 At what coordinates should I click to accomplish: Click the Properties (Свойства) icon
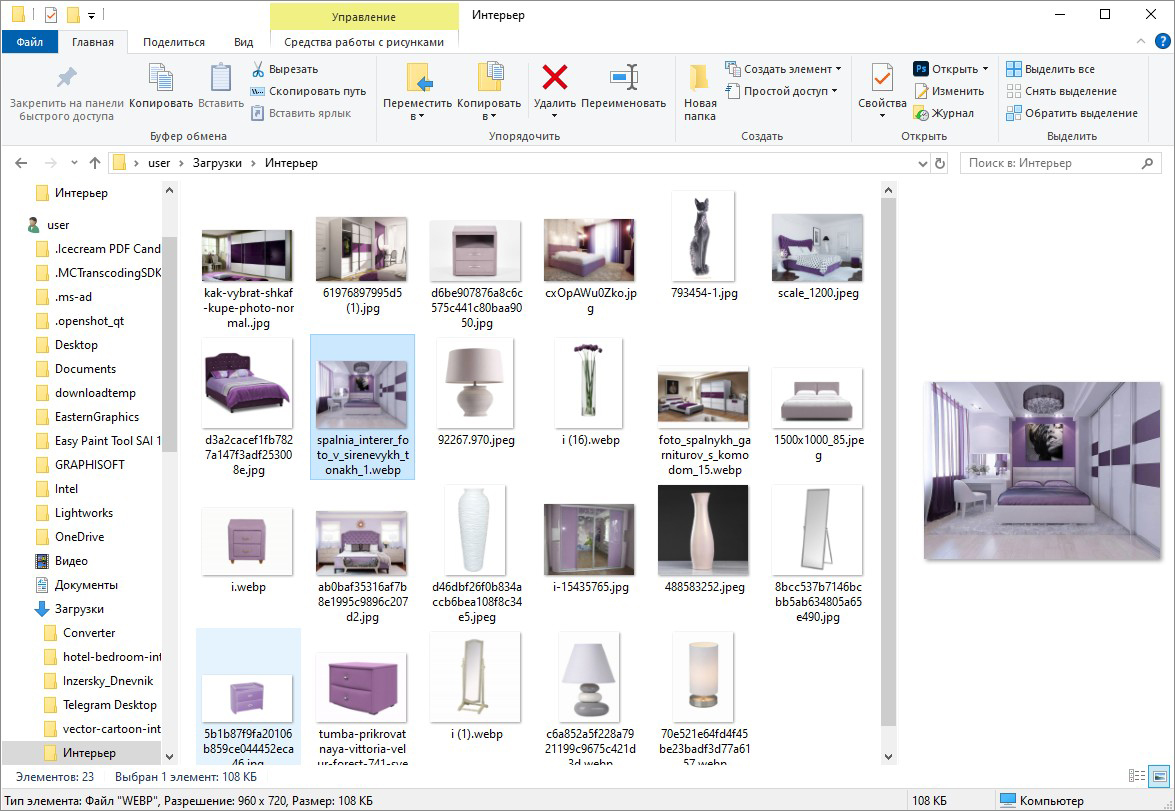(x=881, y=78)
